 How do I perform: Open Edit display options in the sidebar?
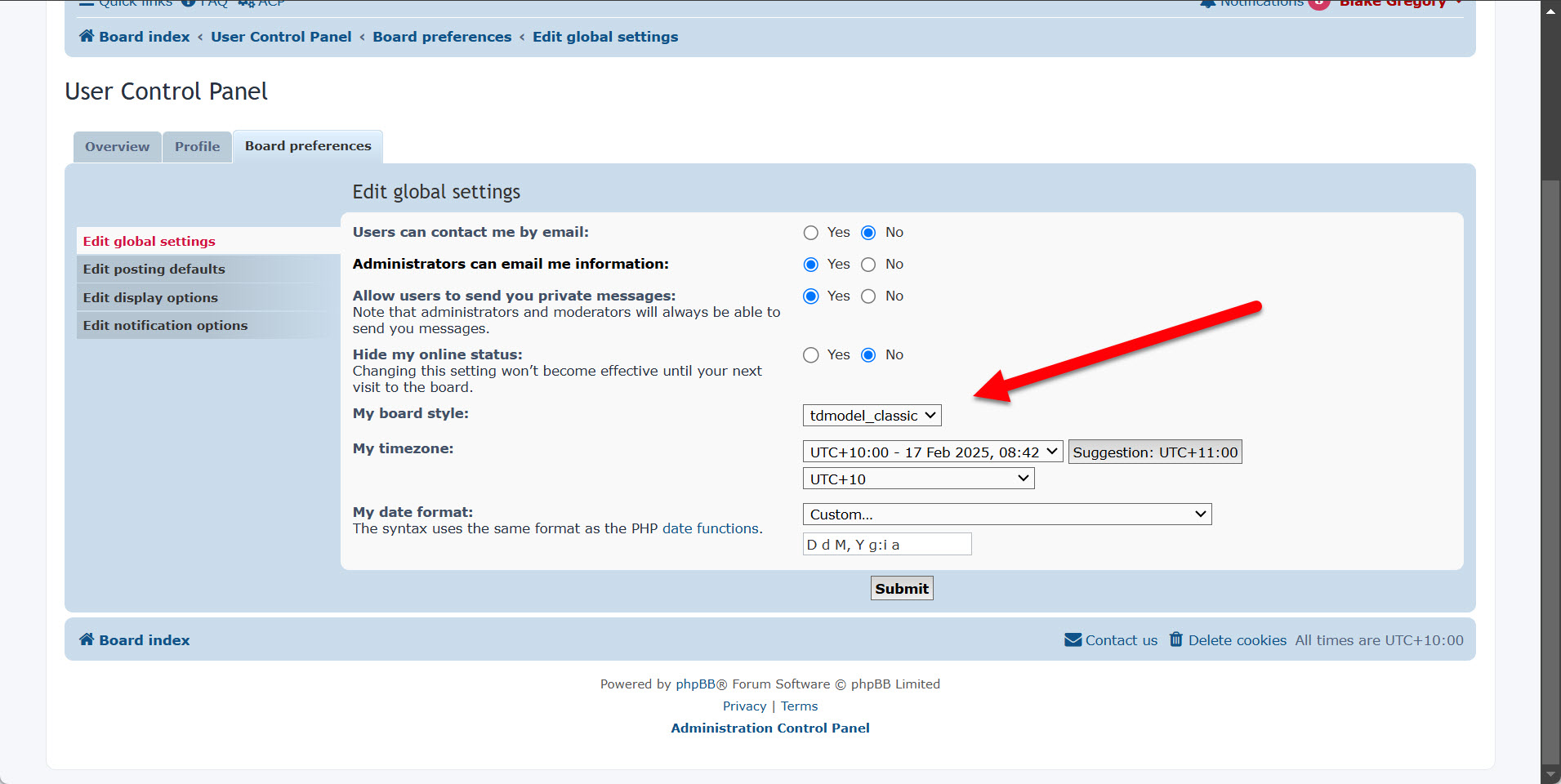click(x=208, y=297)
